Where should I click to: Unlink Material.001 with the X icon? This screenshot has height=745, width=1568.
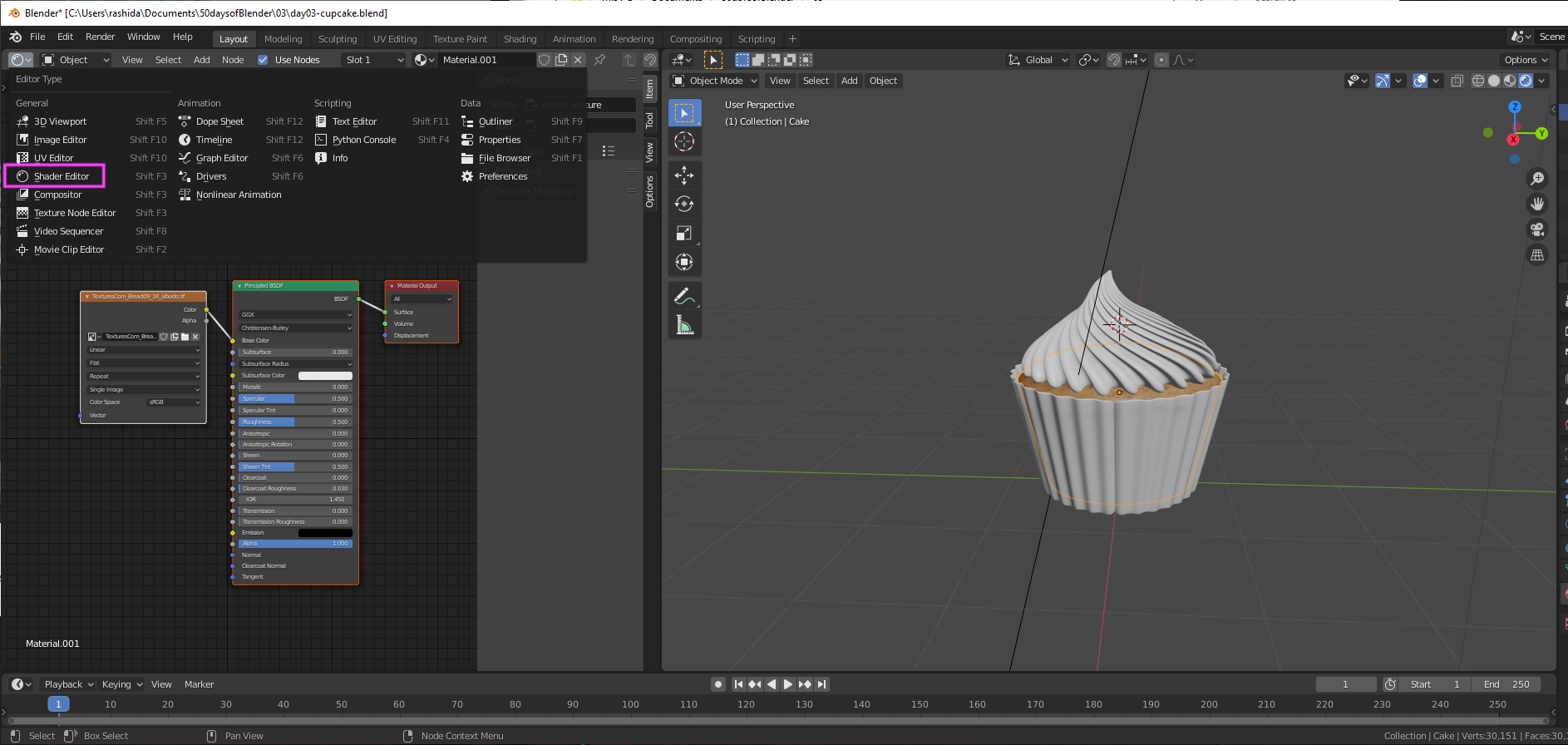[578, 60]
